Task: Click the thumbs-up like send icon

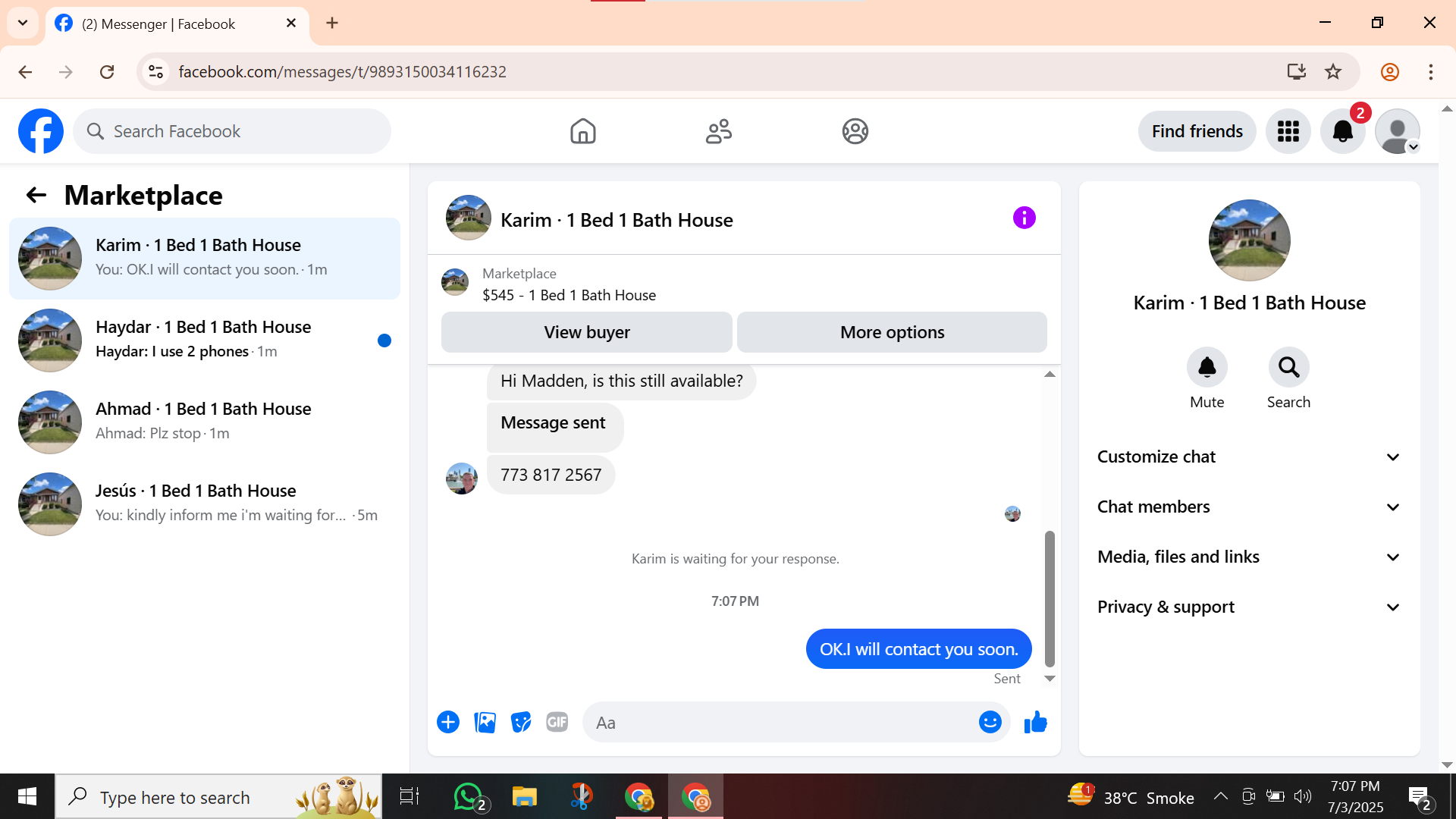Action: (x=1035, y=723)
